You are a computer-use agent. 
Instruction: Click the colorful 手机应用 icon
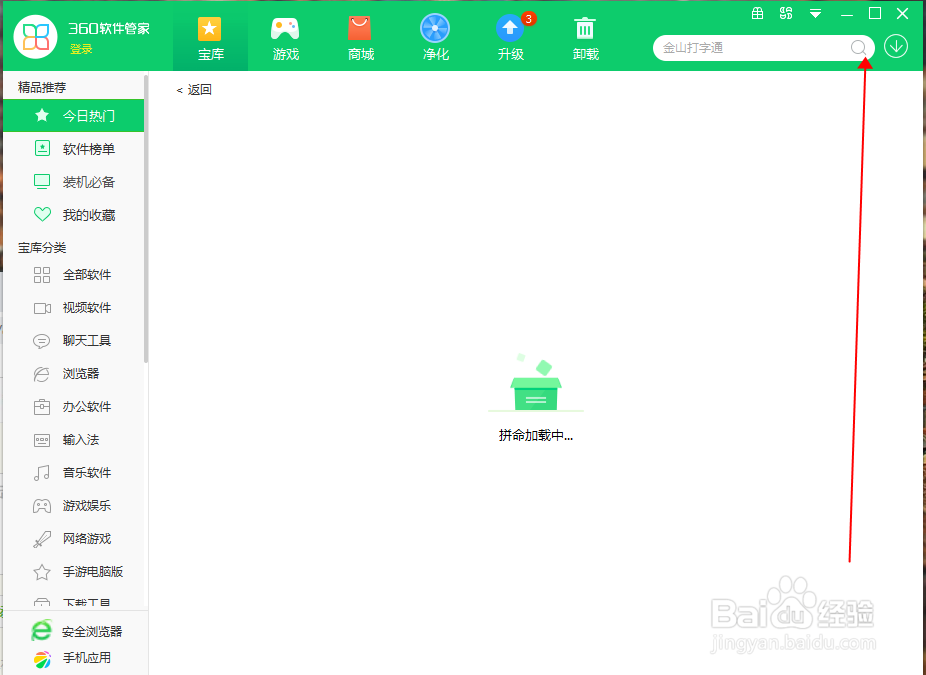(x=42, y=659)
